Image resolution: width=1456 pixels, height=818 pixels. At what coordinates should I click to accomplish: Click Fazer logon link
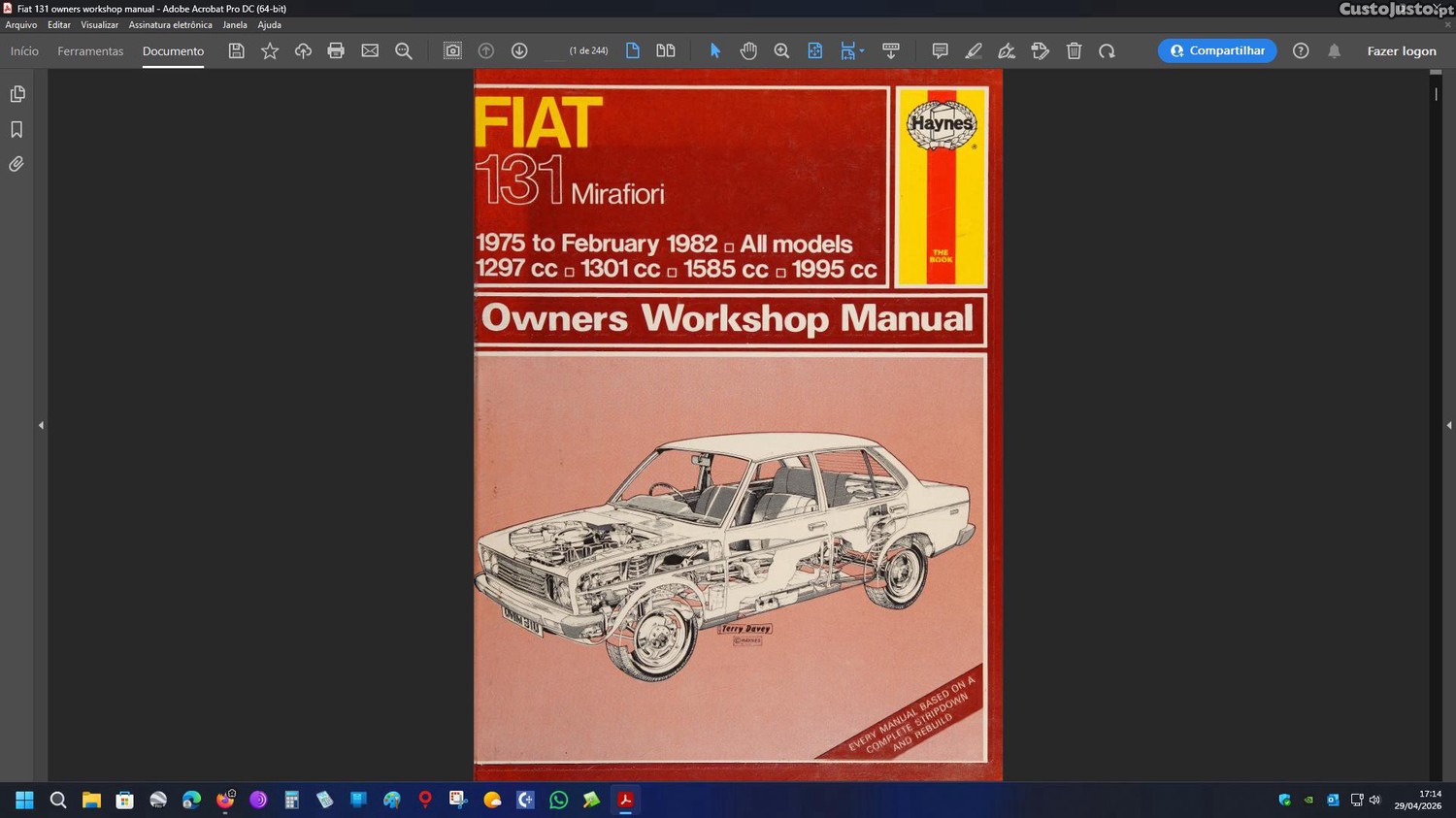[x=1401, y=51]
